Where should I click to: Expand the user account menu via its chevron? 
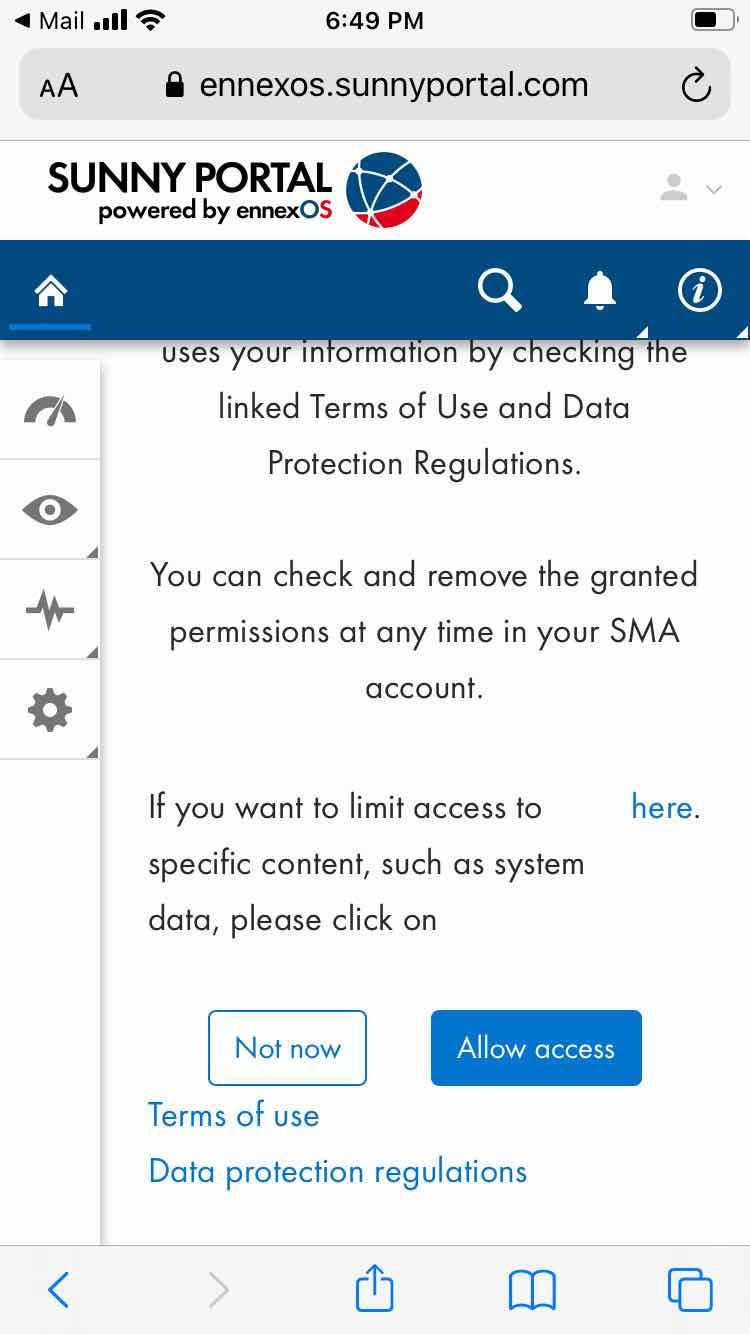click(713, 189)
